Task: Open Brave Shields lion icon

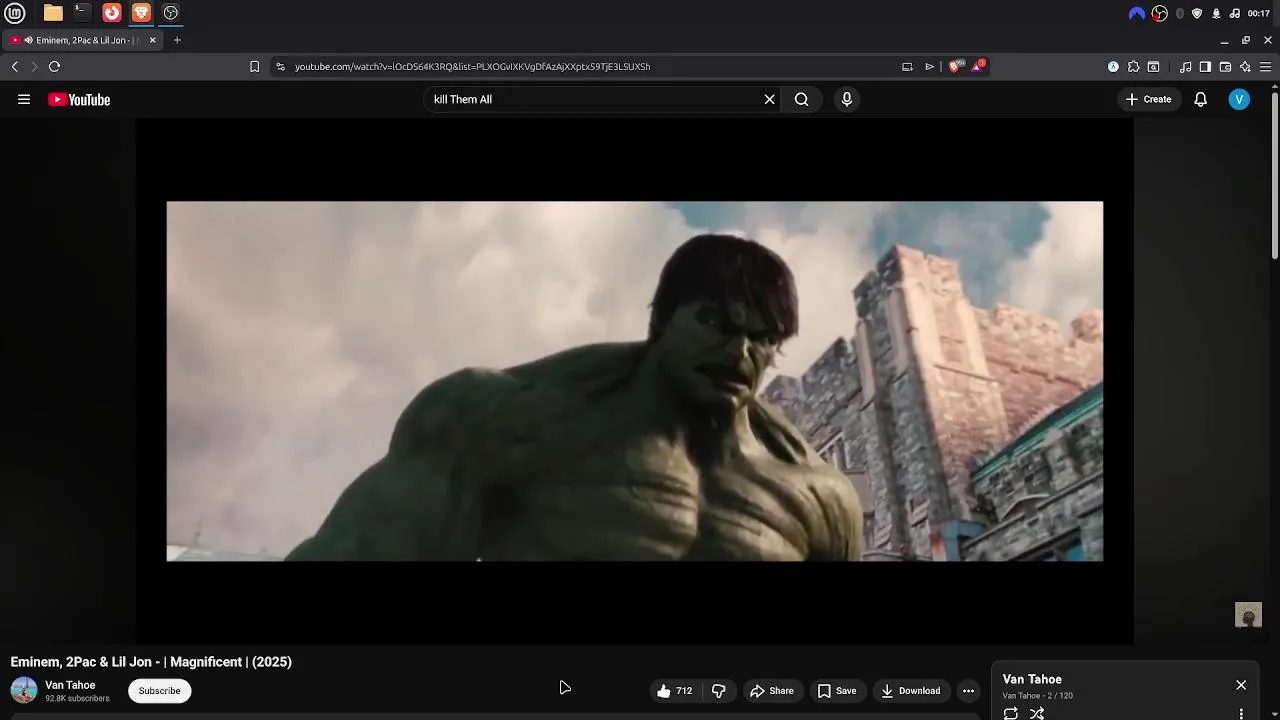Action: (x=955, y=67)
